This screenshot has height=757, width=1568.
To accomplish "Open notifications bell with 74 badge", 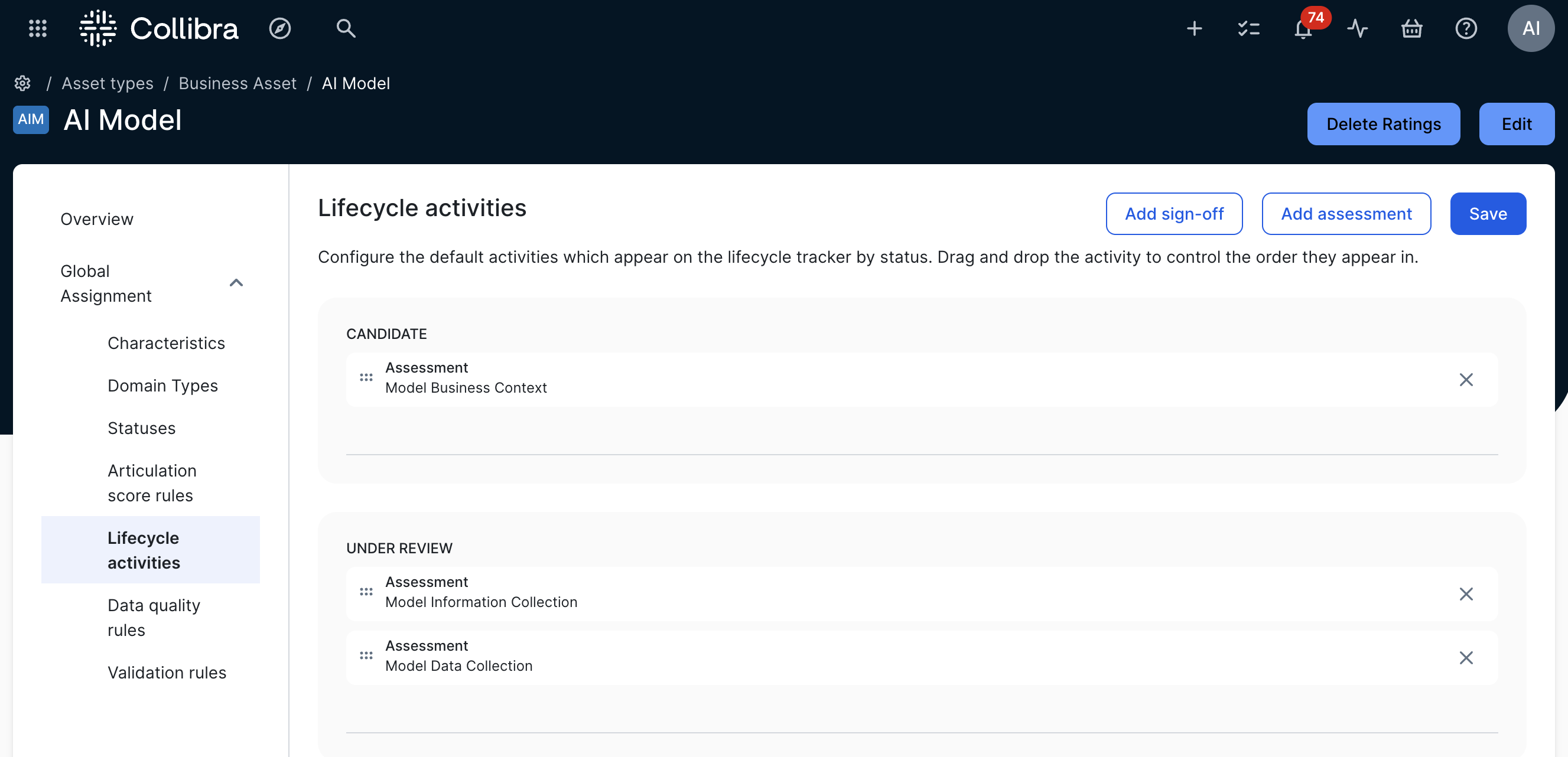I will [1304, 28].
